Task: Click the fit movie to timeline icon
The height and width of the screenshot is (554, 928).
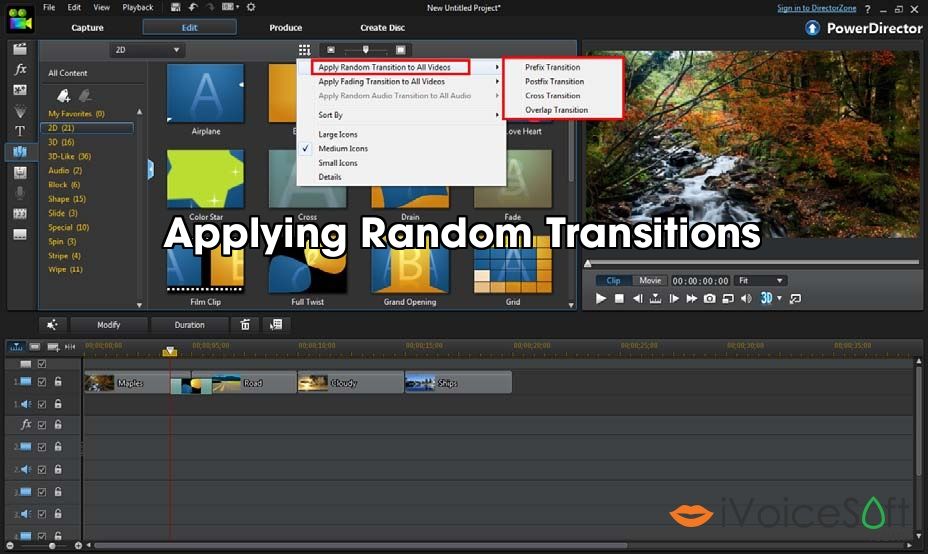Action: click(x=70, y=346)
